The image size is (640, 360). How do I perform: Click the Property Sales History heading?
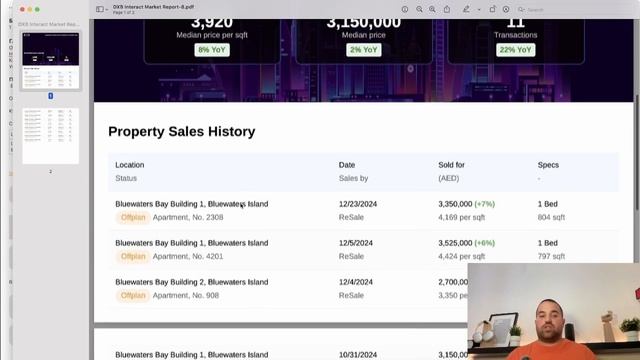(182, 131)
